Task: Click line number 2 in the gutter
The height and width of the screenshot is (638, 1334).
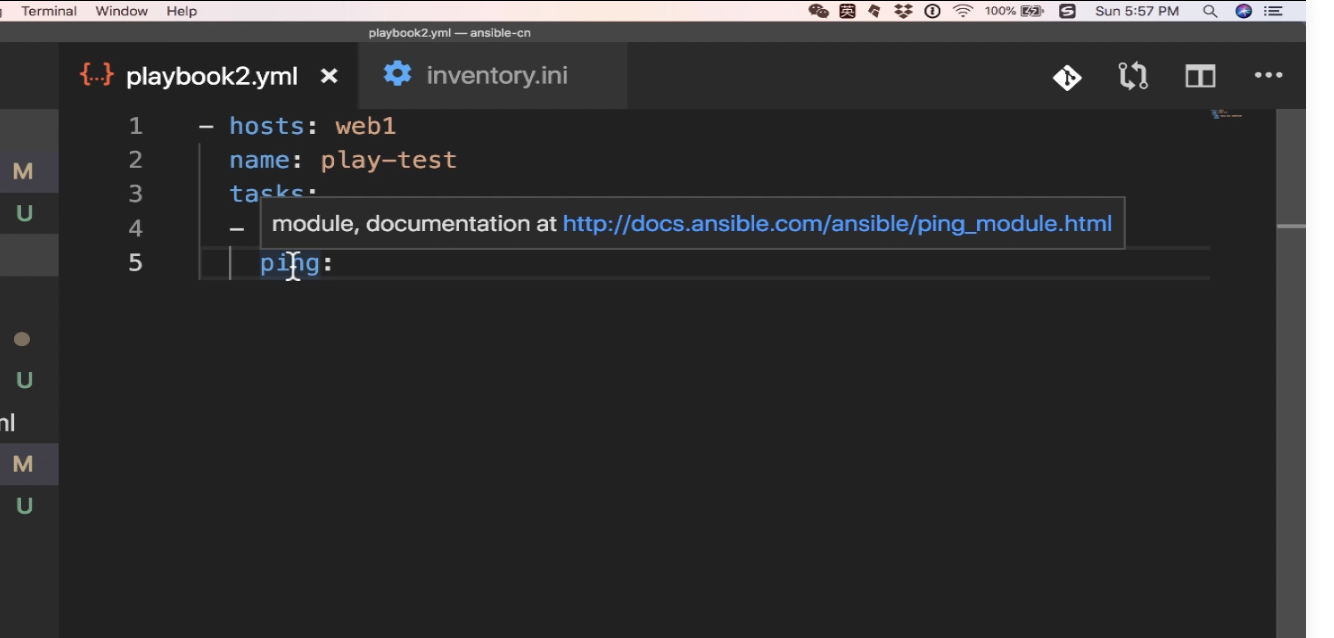Action: point(136,160)
